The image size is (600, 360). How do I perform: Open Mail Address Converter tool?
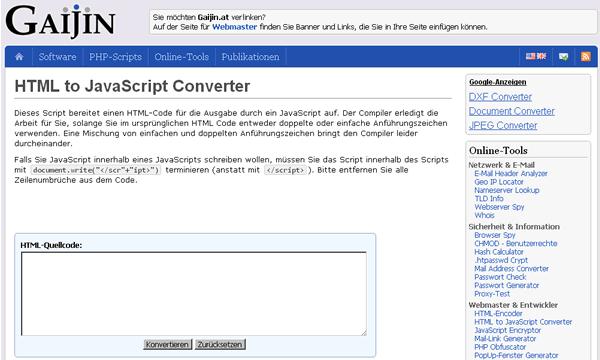pyautogui.click(x=511, y=269)
